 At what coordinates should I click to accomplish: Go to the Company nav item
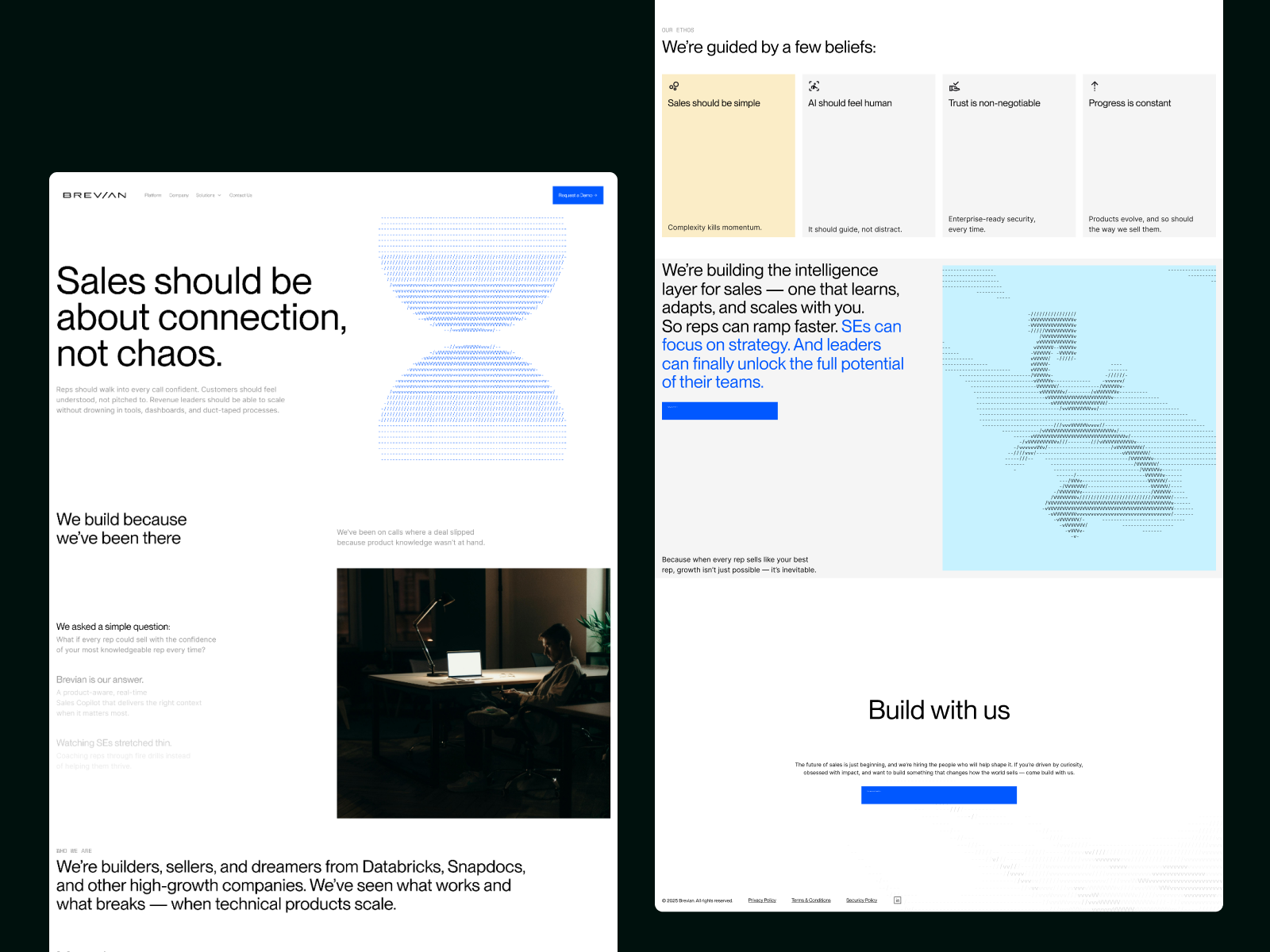[x=179, y=195]
